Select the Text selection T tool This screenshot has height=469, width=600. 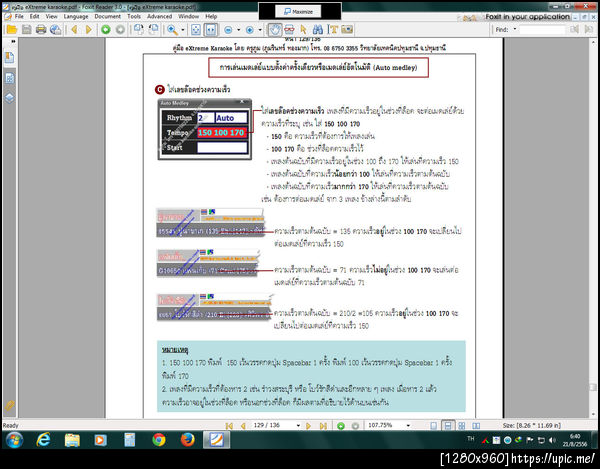pos(333,29)
